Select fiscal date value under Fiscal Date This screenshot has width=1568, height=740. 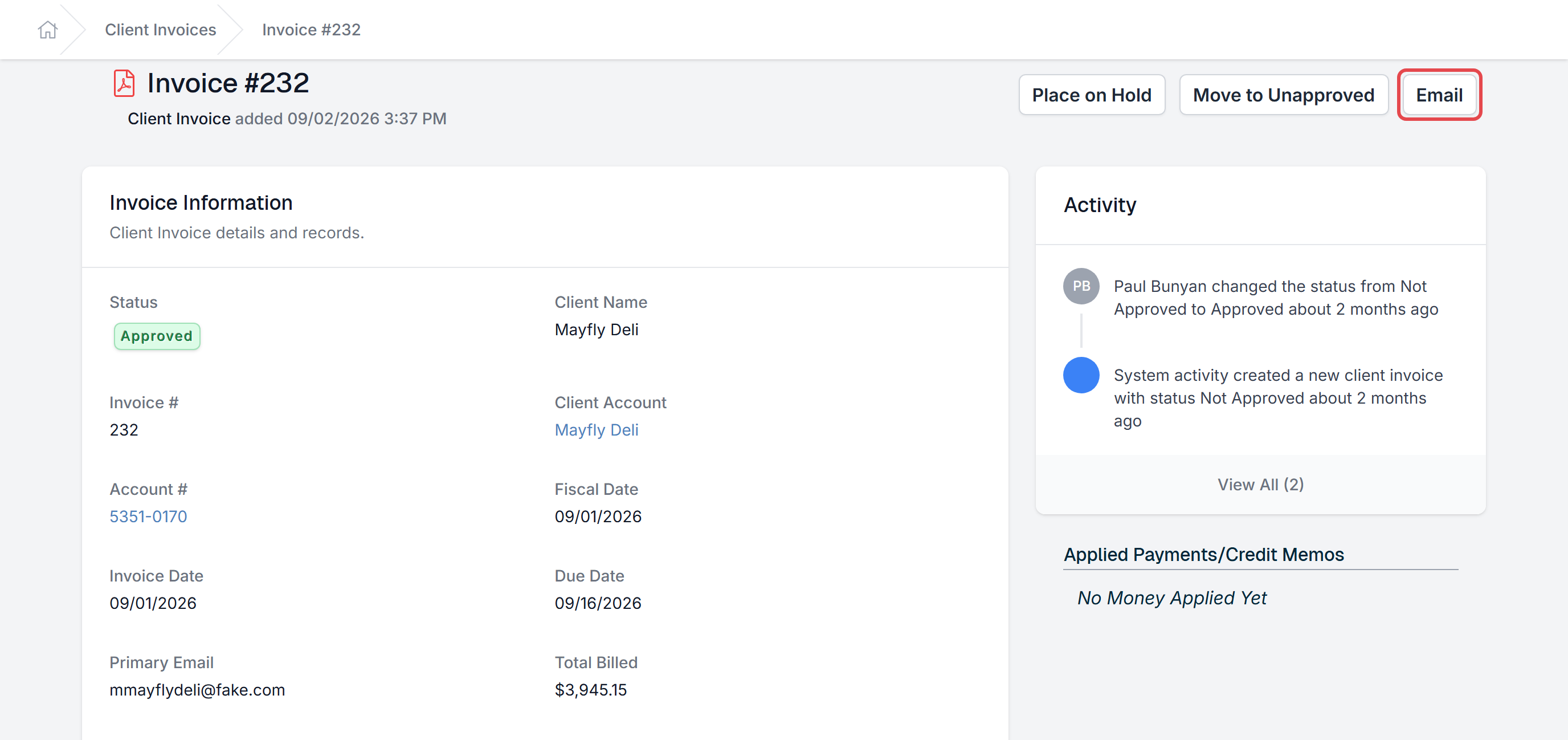(x=598, y=517)
